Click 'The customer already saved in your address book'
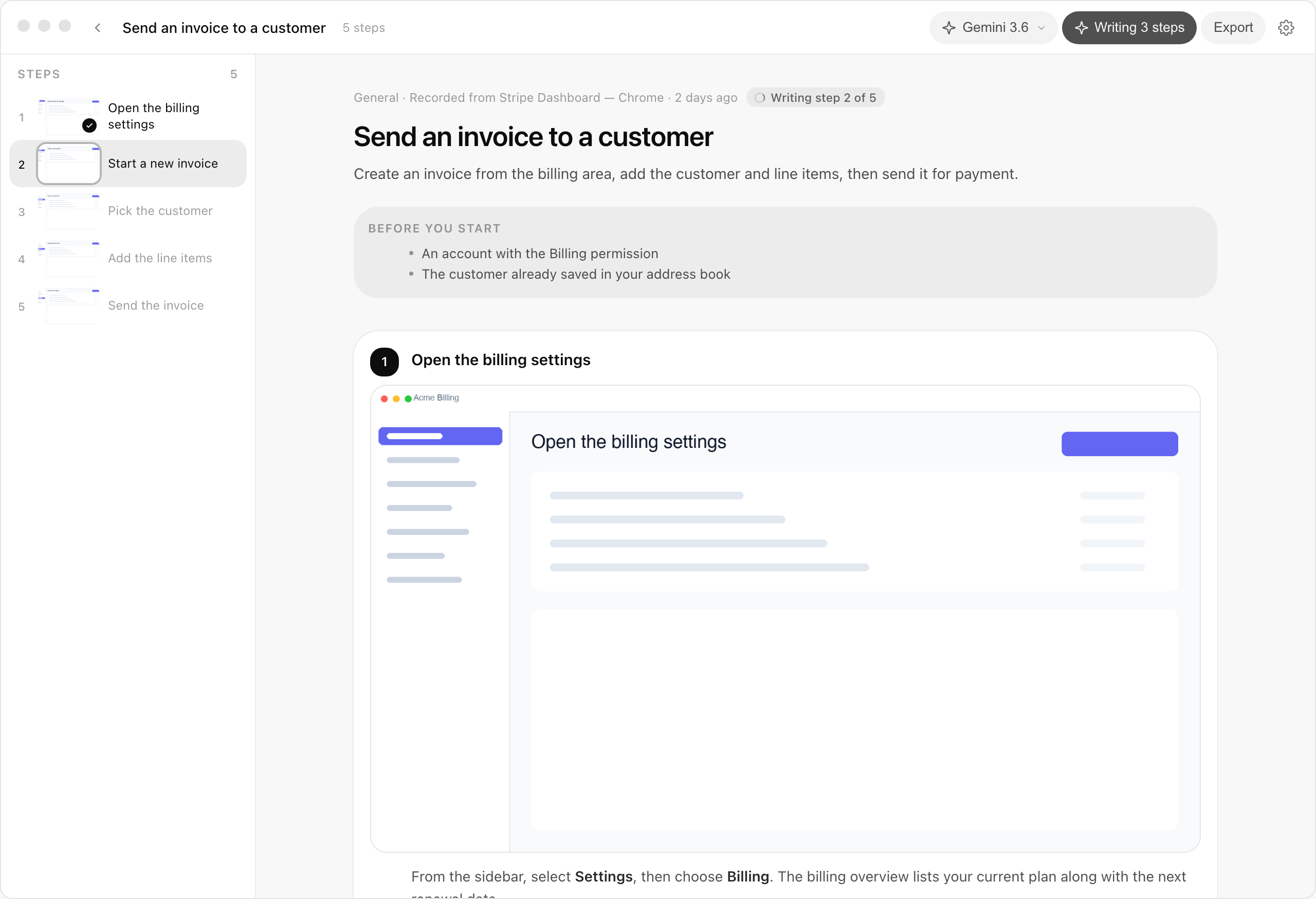The width and height of the screenshot is (1316, 899). 576,274
